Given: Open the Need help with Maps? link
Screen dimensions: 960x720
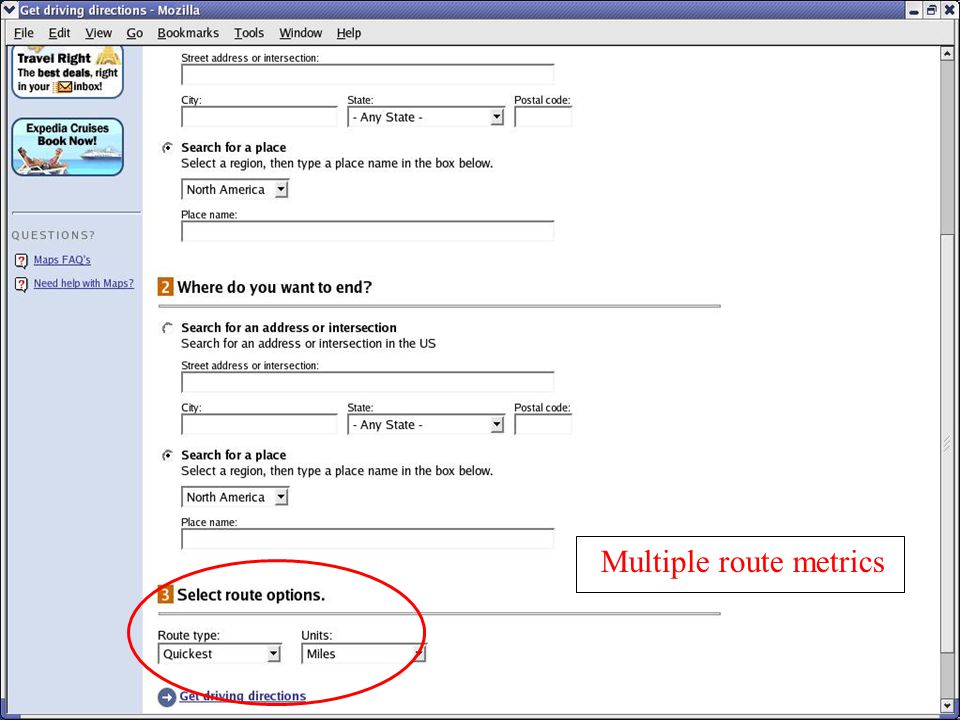Looking at the screenshot, I should [x=83, y=283].
